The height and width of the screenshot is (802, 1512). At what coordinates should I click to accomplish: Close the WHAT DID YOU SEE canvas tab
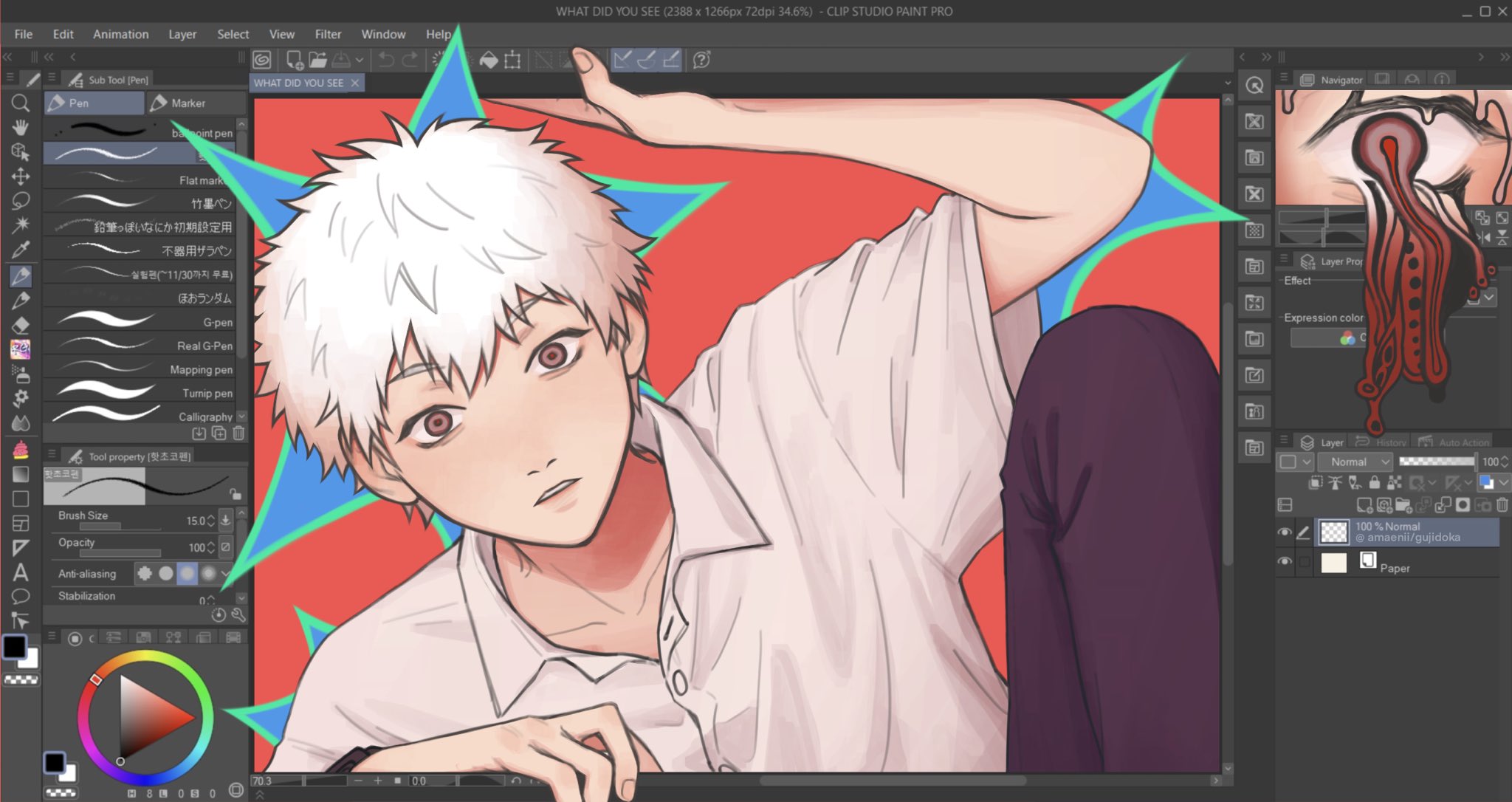355,83
